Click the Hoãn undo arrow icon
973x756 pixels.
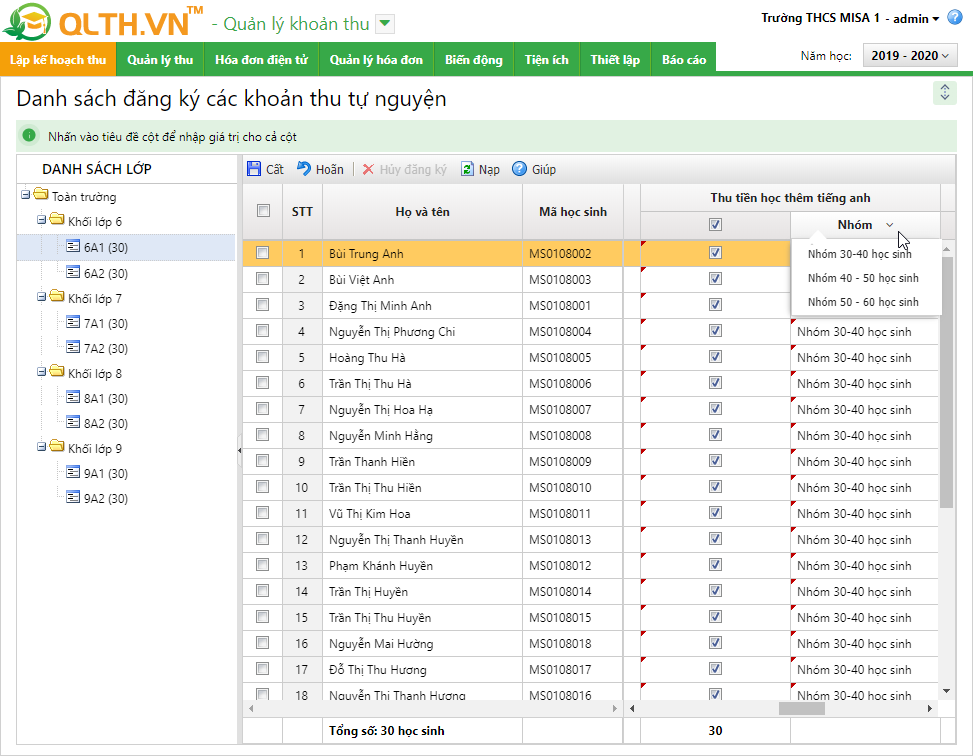pos(304,170)
